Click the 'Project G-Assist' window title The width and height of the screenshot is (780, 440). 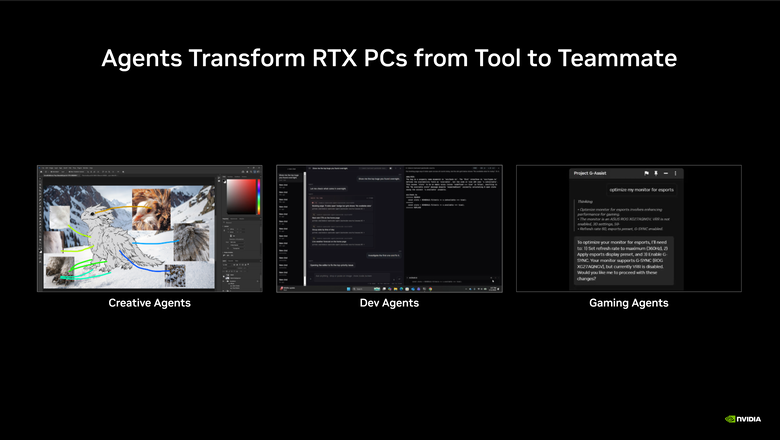pos(589,173)
